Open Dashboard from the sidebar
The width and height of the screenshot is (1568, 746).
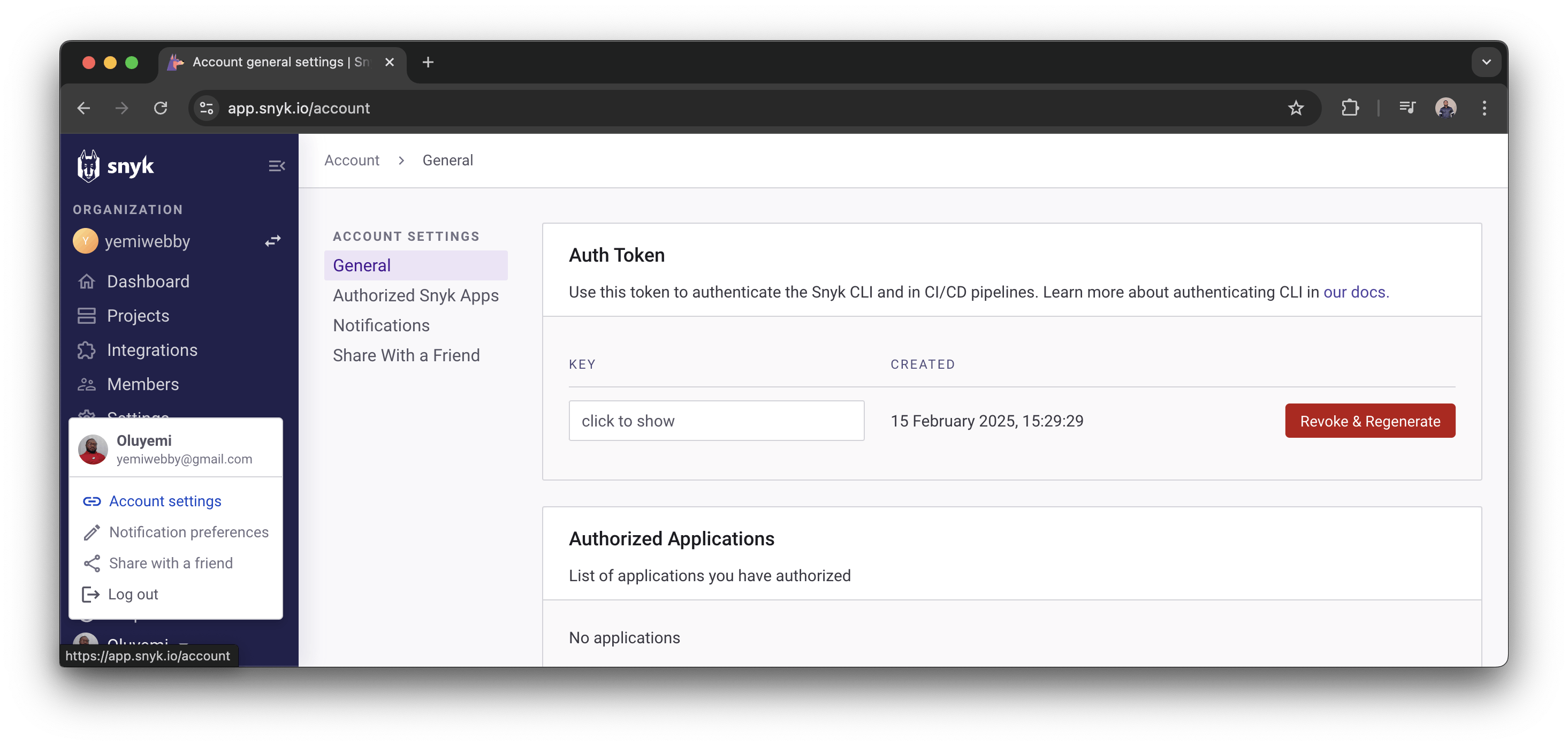pyautogui.click(x=148, y=281)
